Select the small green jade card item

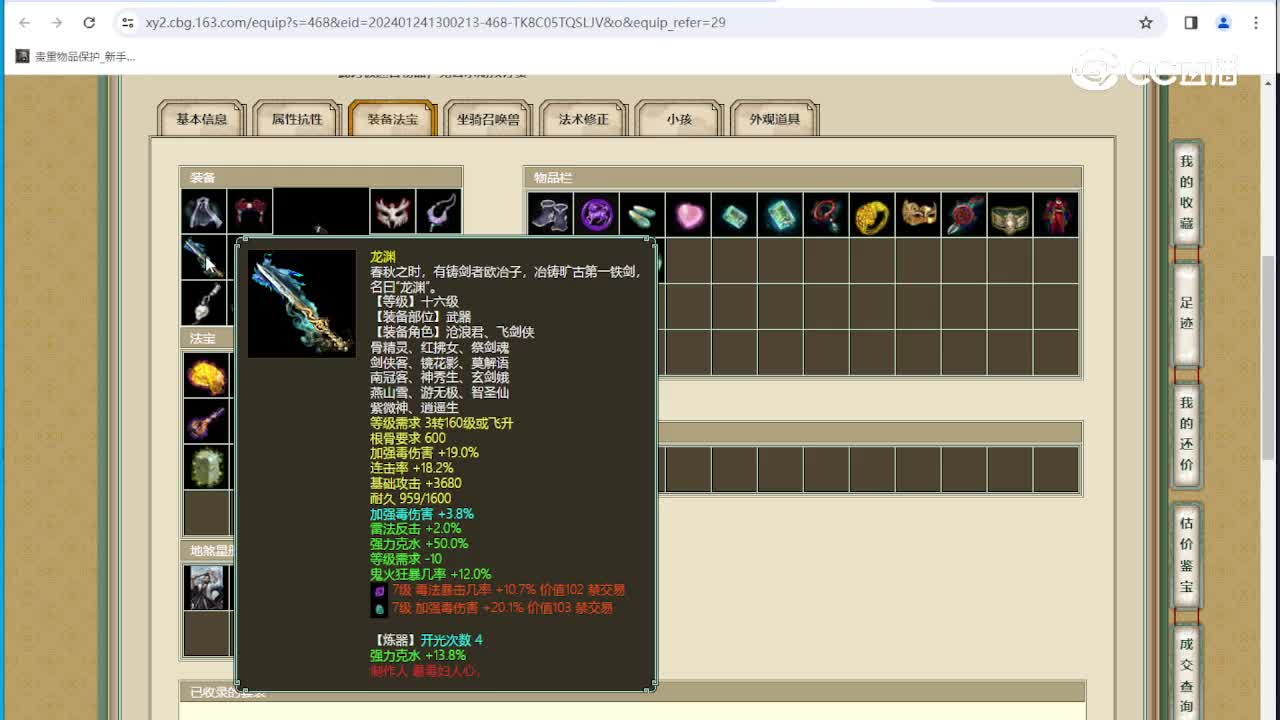(x=734, y=214)
